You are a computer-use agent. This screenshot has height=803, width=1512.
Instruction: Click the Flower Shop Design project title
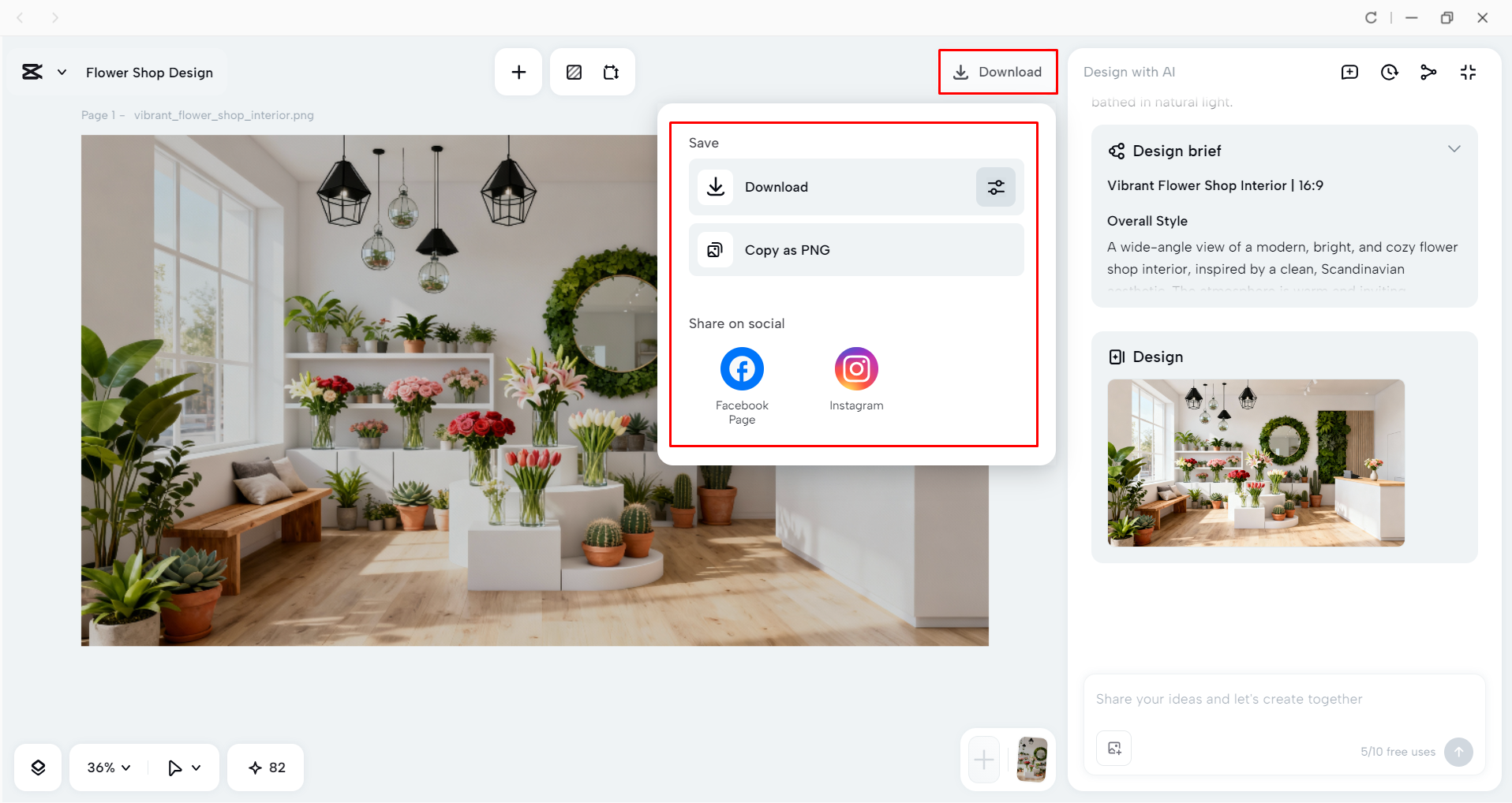149,73
